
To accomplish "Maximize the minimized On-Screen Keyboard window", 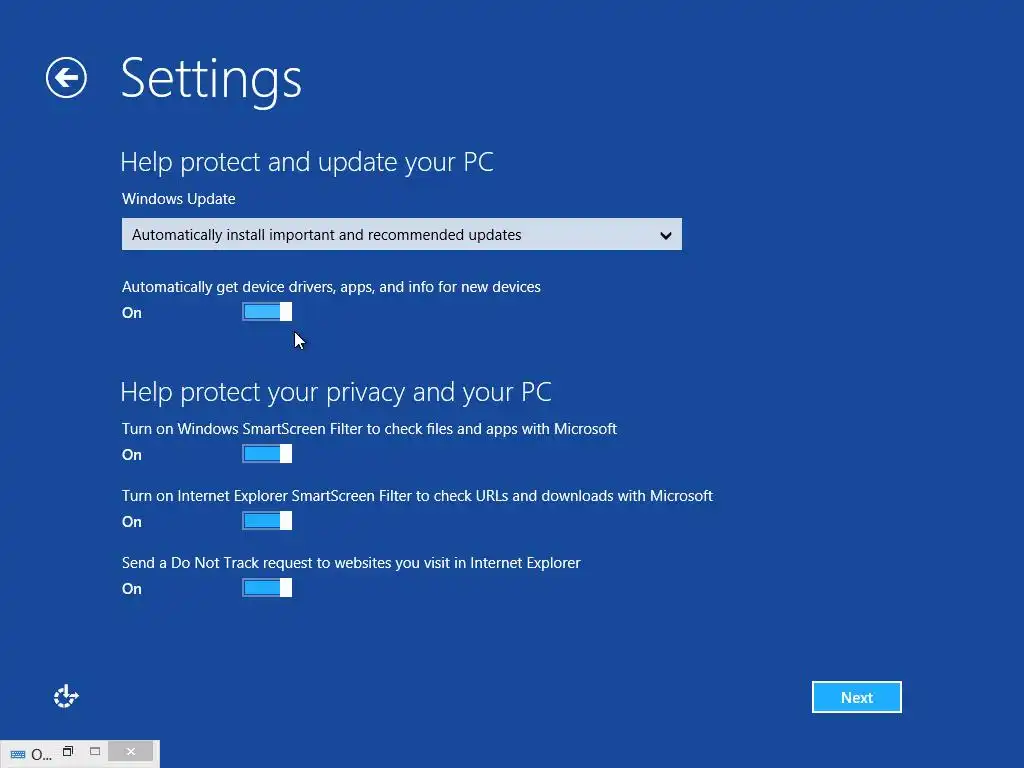I will (x=95, y=751).
